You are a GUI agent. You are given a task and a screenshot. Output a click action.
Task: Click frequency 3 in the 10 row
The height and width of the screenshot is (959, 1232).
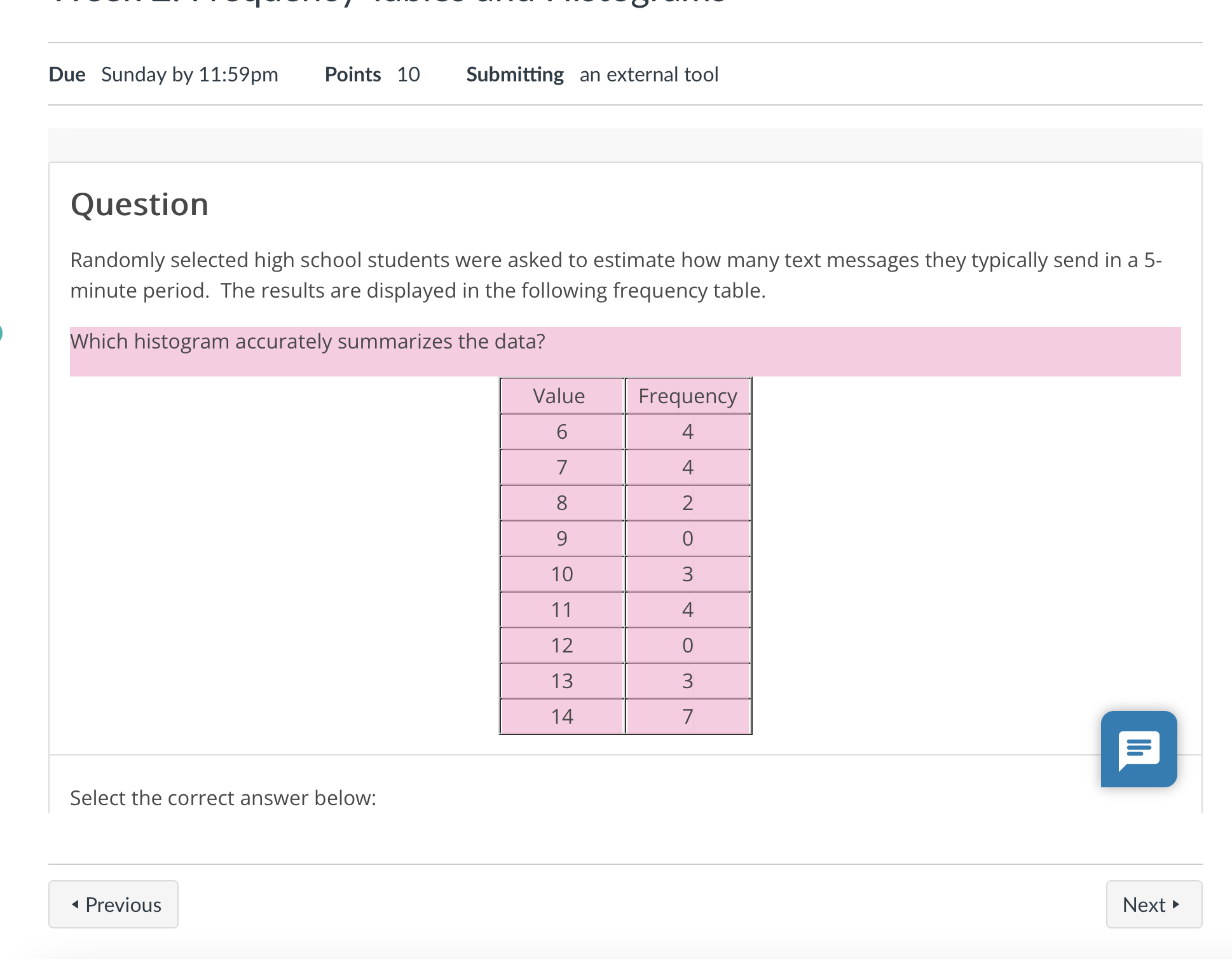click(688, 574)
